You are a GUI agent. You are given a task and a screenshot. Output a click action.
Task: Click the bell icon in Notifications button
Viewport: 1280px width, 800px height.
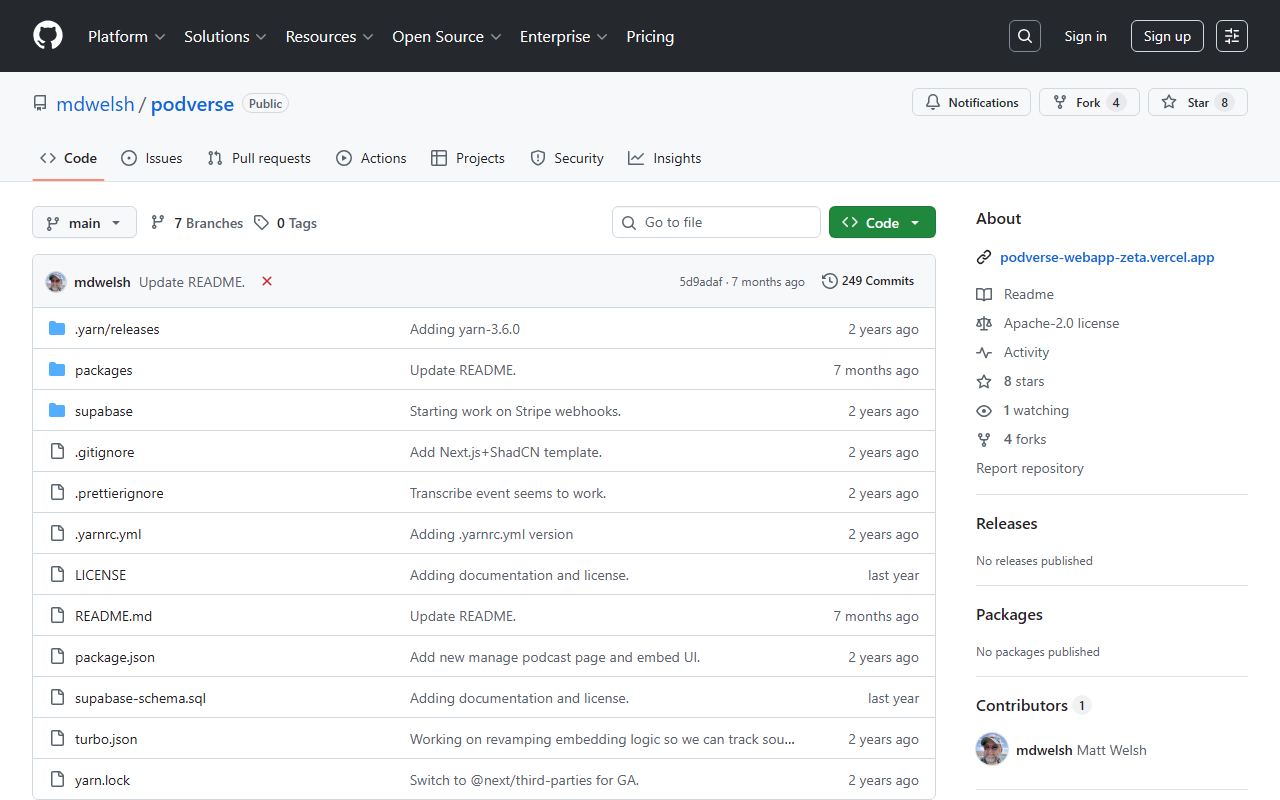pos(933,102)
